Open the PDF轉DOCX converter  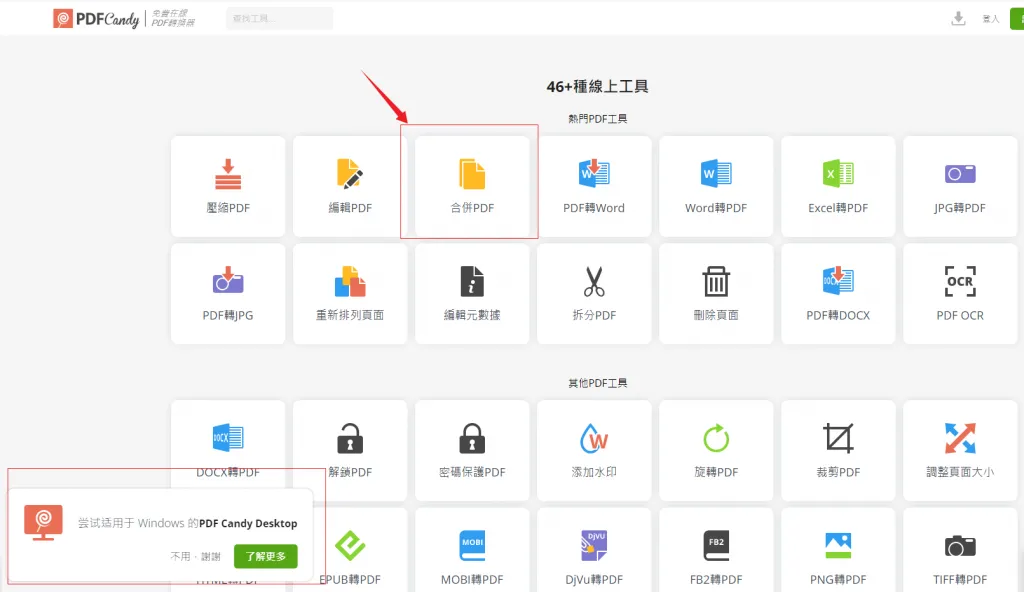(x=838, y=294)
